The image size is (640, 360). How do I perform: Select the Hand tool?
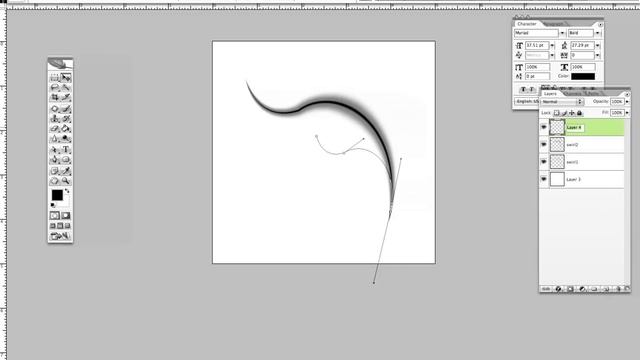[x=55, y=181]
